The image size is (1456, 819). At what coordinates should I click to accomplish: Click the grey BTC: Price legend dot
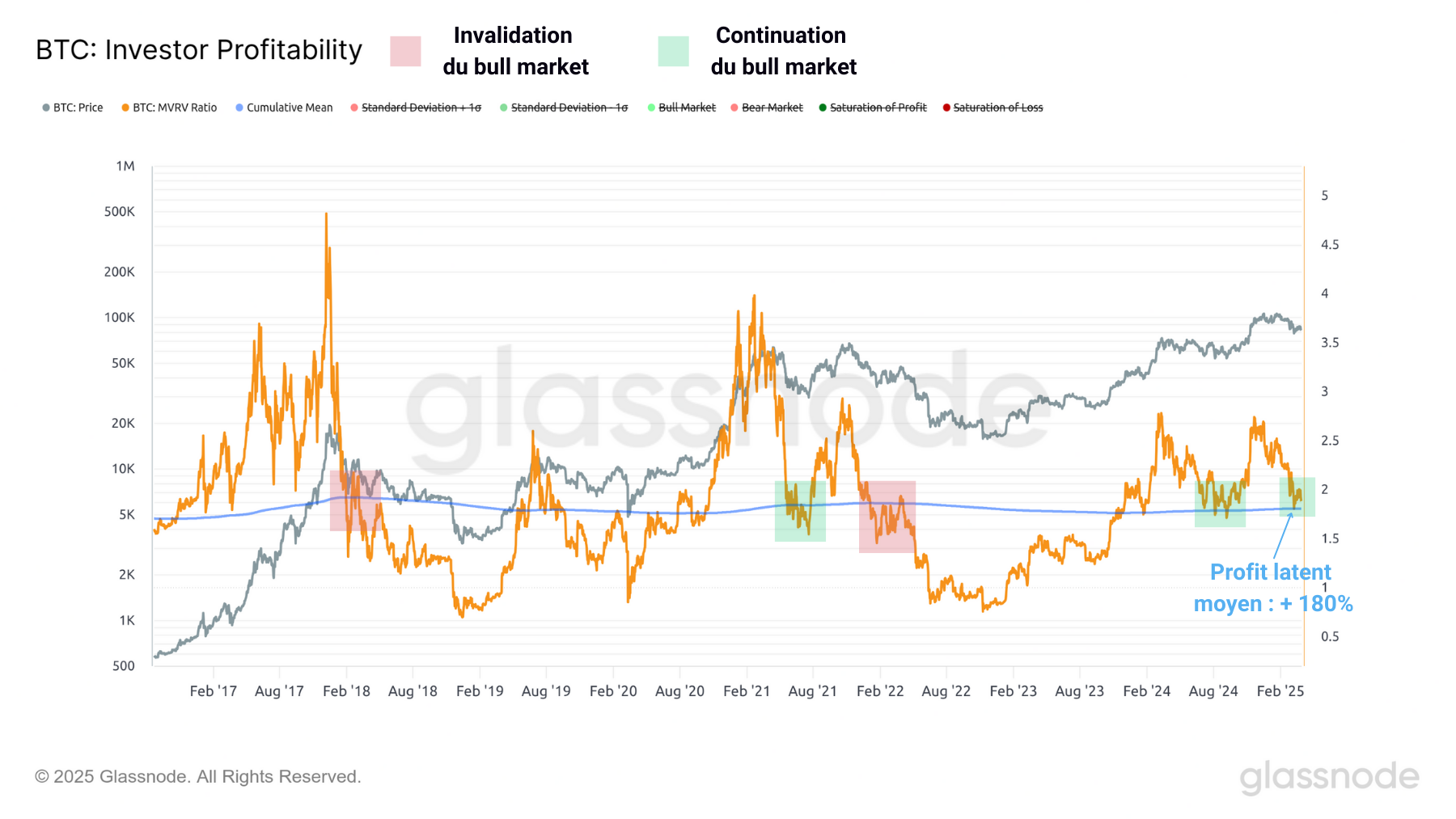tap(46, 108)
